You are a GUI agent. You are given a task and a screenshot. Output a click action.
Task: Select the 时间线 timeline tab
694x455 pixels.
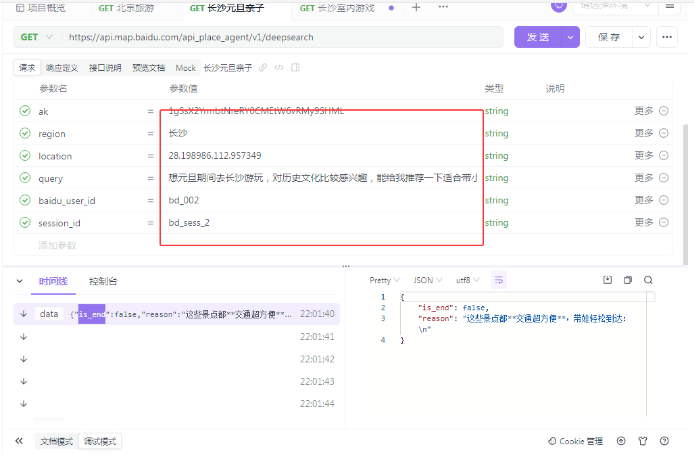tap(53, 281)
